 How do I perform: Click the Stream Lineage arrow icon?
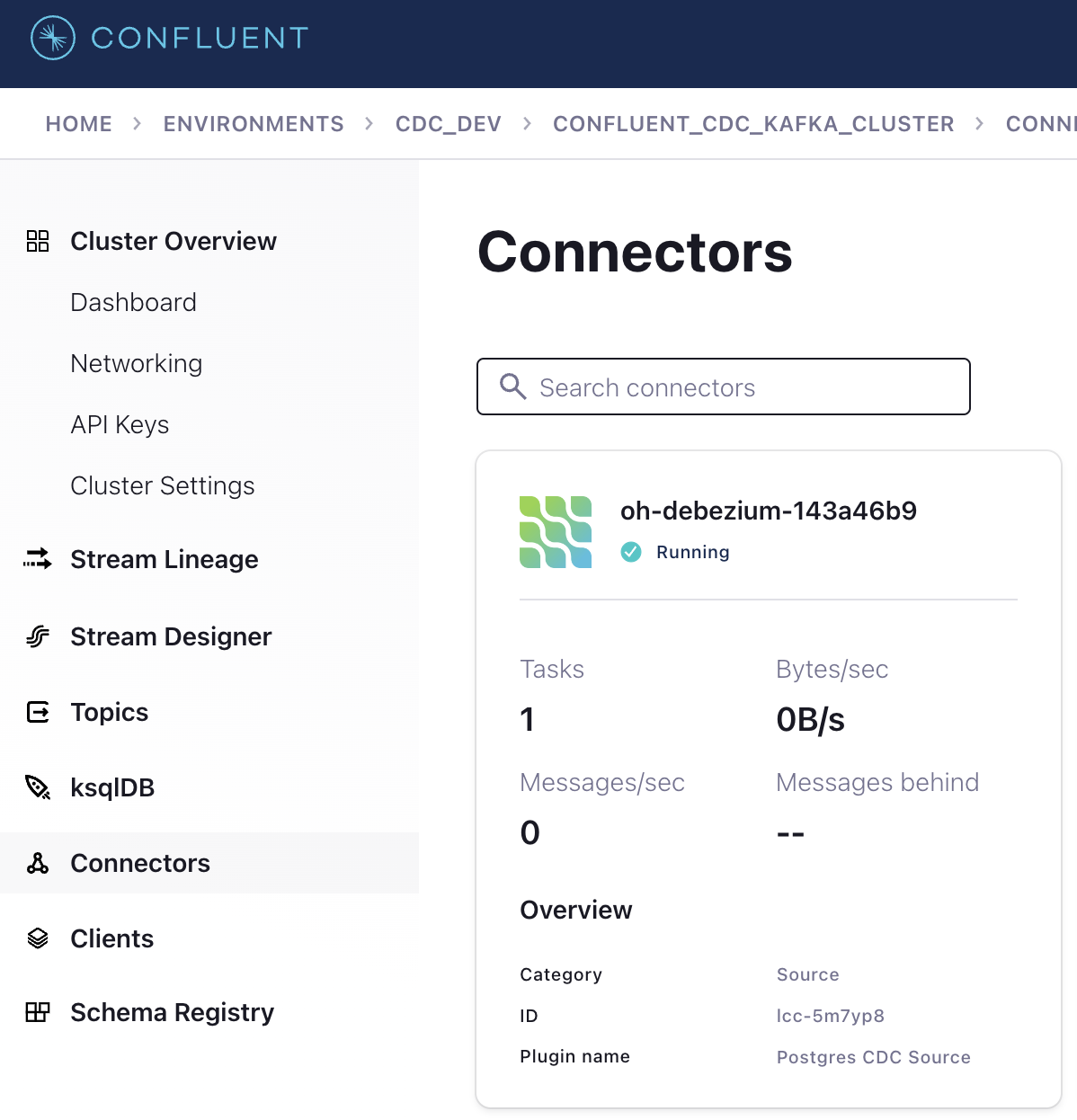pyautogui.click(x=38, y=559)
